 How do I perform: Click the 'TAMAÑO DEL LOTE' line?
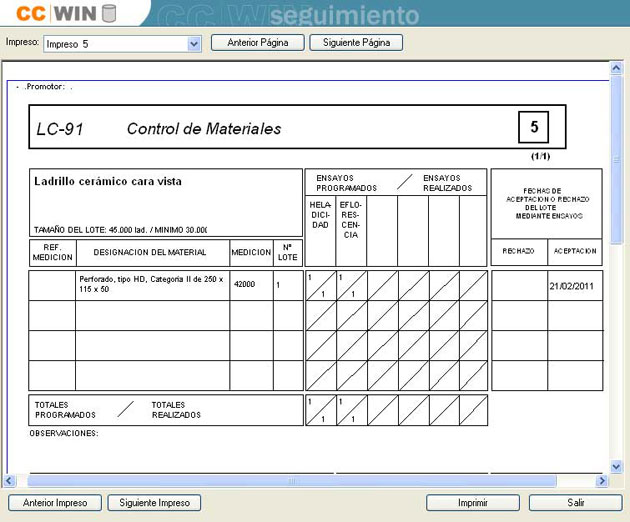[121, 230]
